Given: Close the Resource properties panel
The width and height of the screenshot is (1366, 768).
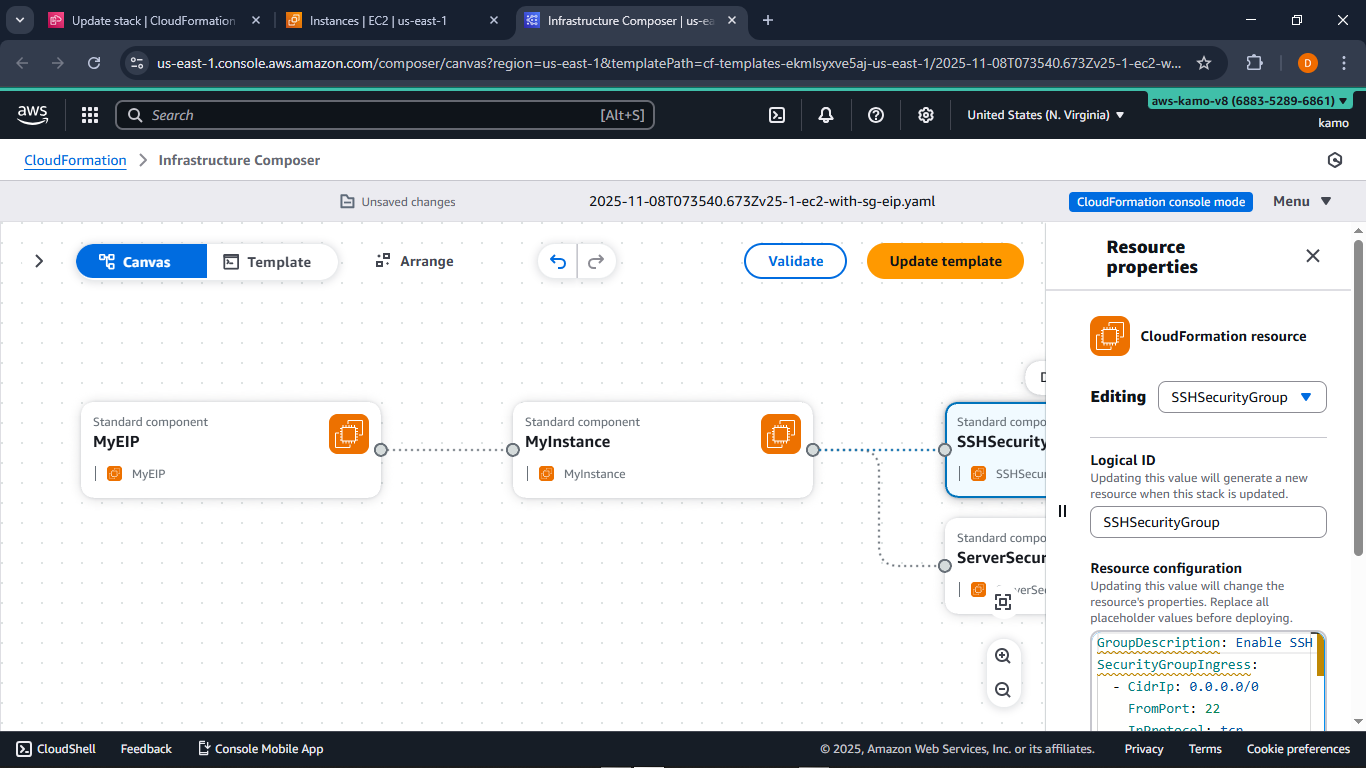Looking at the screenshot, I should click(1313, 256).
